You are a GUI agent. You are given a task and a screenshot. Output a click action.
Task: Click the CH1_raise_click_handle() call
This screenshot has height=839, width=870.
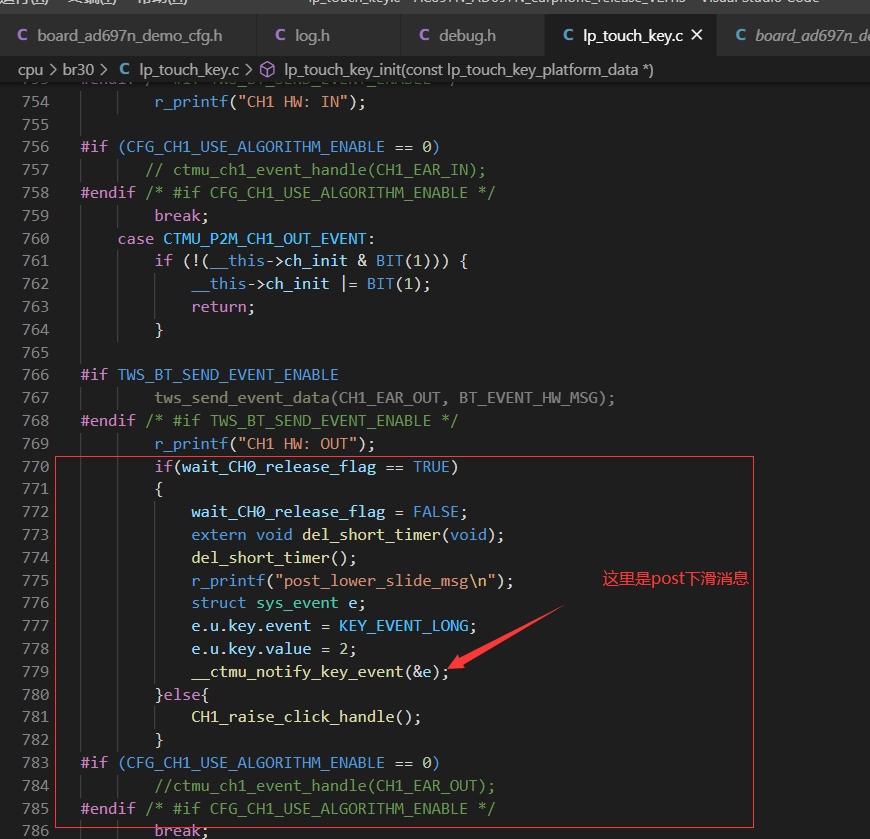[x=306, y=717]
